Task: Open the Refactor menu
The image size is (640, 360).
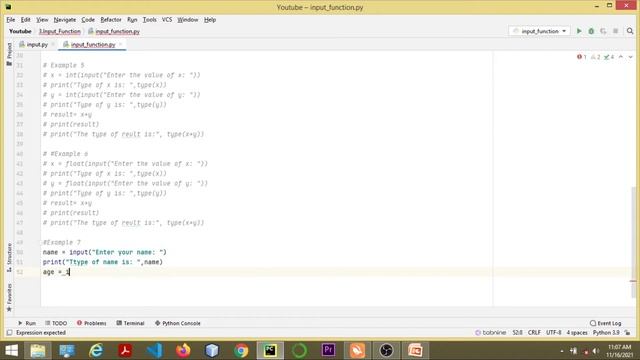Action: coord(111,20)
